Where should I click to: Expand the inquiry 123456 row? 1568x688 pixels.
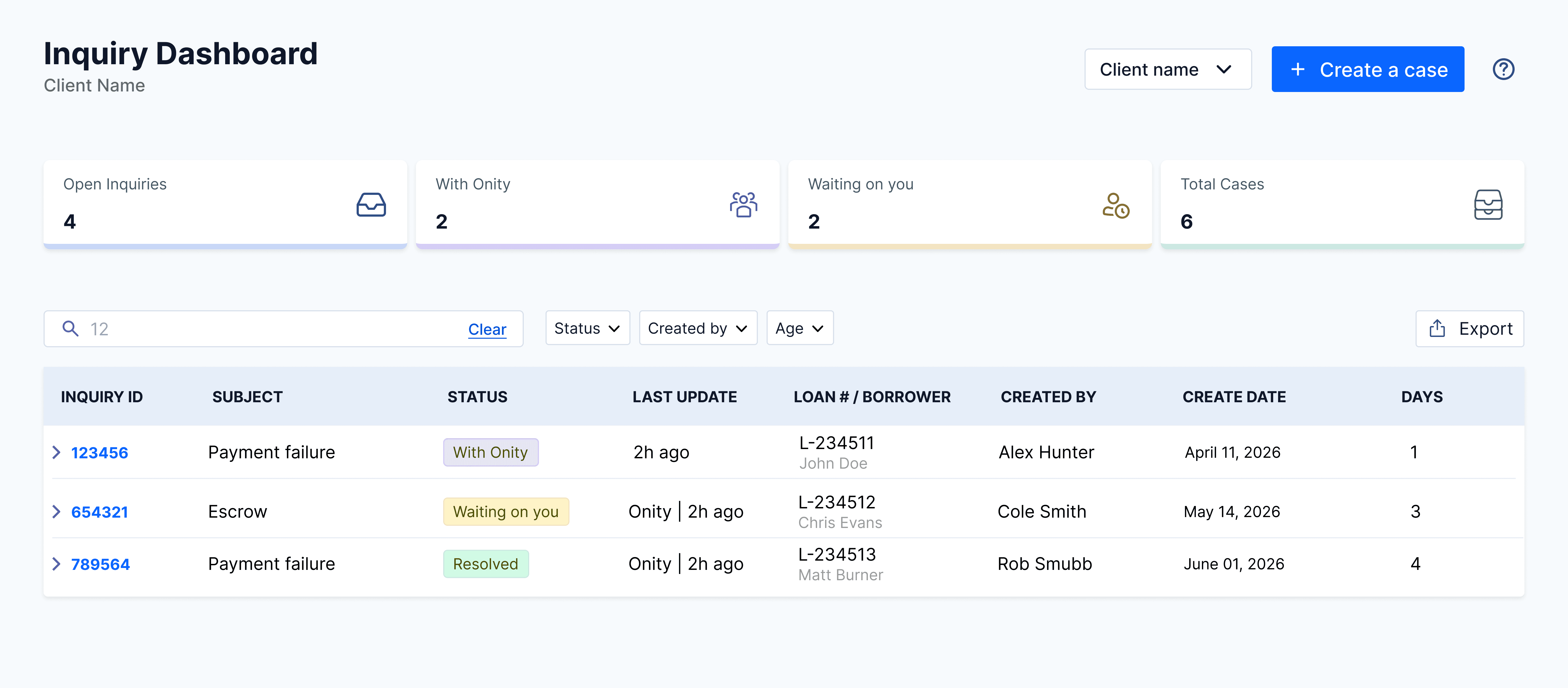pos(57,452)
